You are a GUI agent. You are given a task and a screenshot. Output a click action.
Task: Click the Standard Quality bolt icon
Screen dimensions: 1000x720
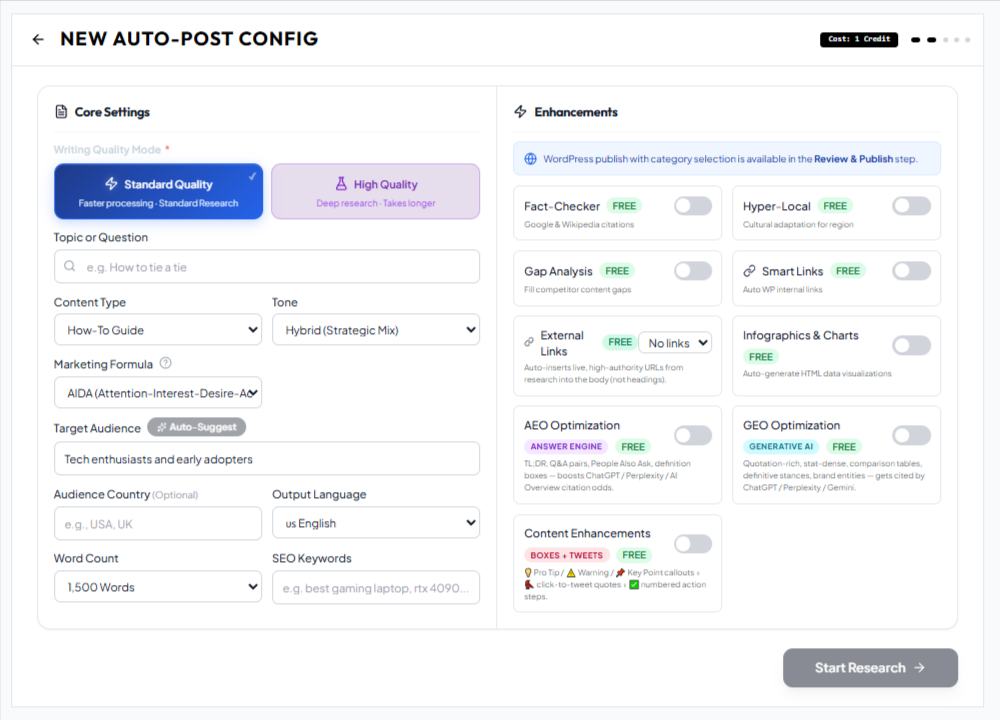coord(112,184)
